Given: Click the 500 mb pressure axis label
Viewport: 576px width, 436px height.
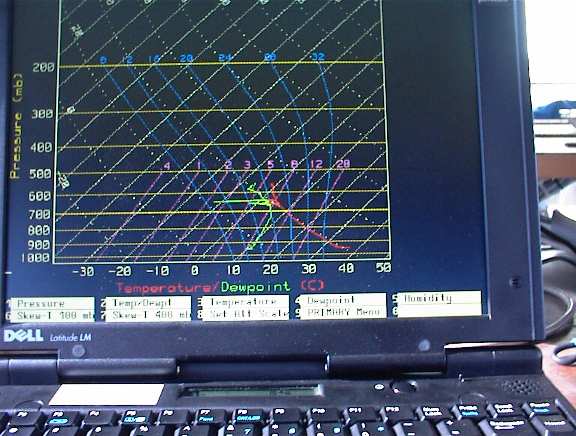Looking at the screenshot, I should [x=40, y=174].
